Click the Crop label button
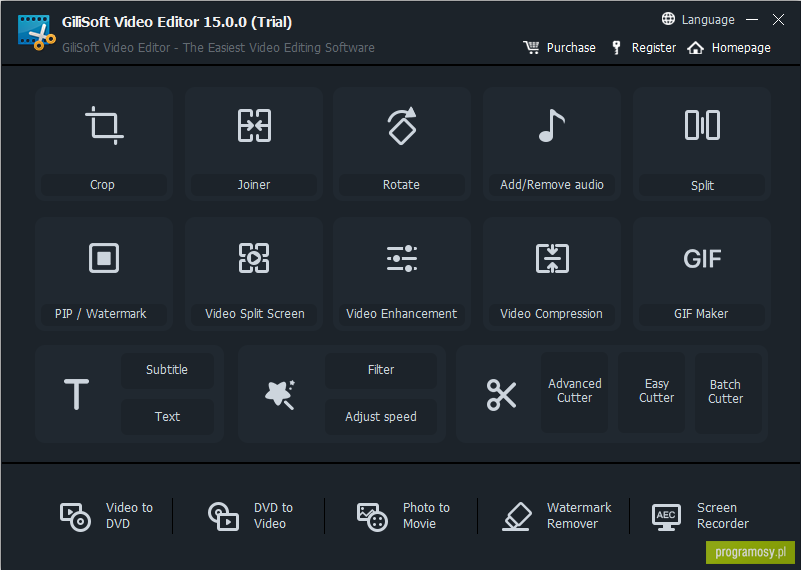Viewport: 801px width, 570px height. point(104,184)
